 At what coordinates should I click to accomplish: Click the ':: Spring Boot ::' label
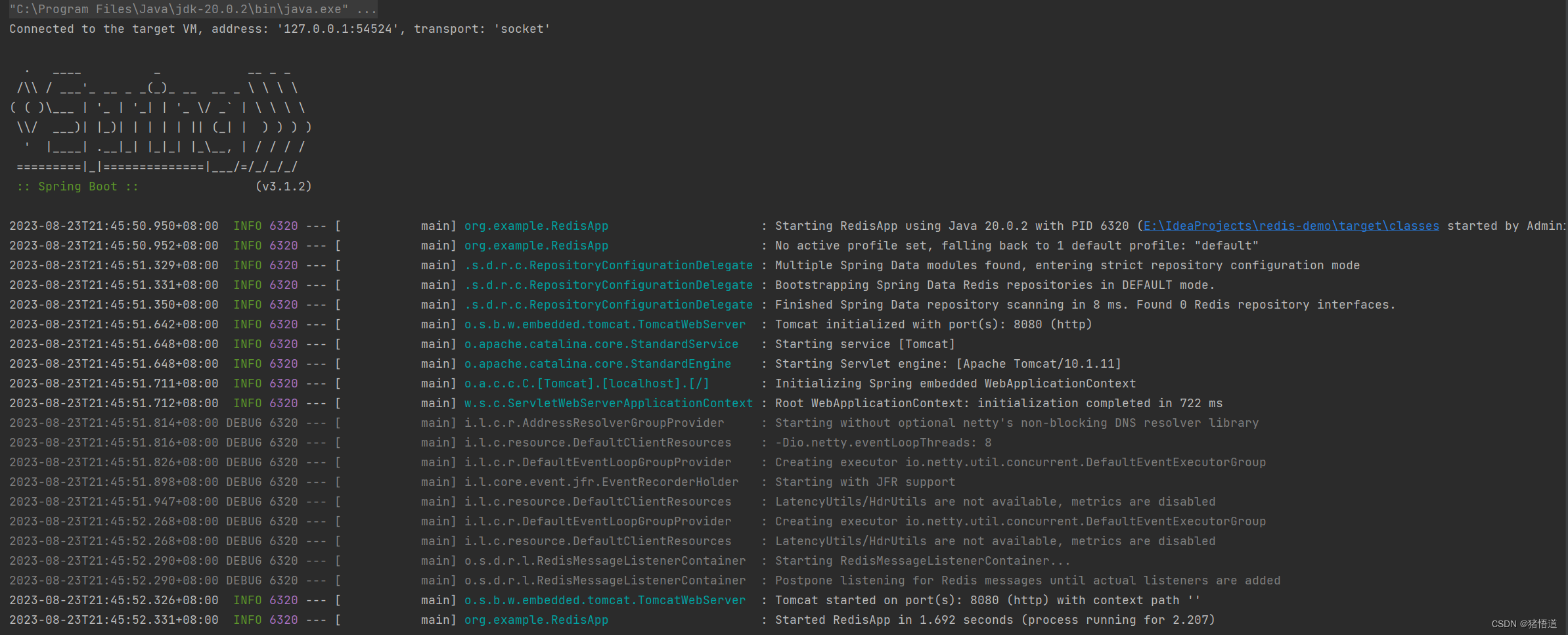tap(78, 186)
